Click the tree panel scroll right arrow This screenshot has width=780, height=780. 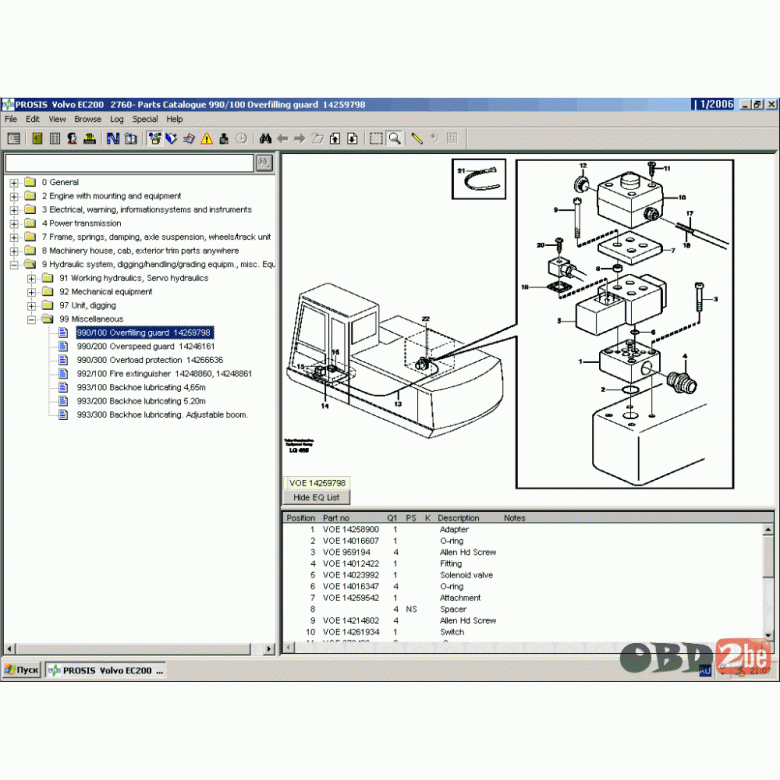pos(269,649)
